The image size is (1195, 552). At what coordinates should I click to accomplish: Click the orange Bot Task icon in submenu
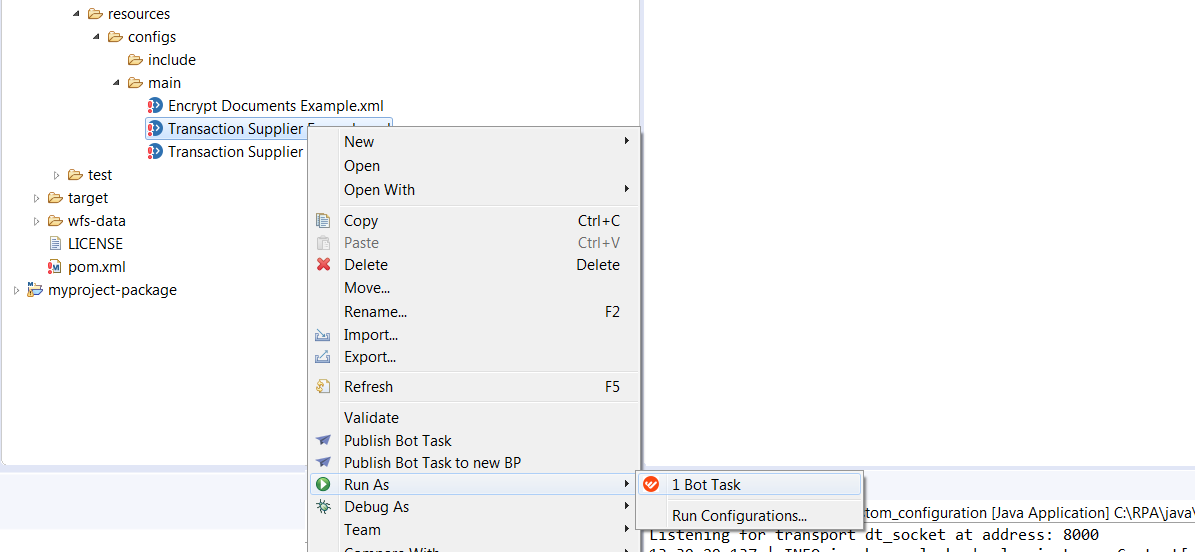[651, 484]
